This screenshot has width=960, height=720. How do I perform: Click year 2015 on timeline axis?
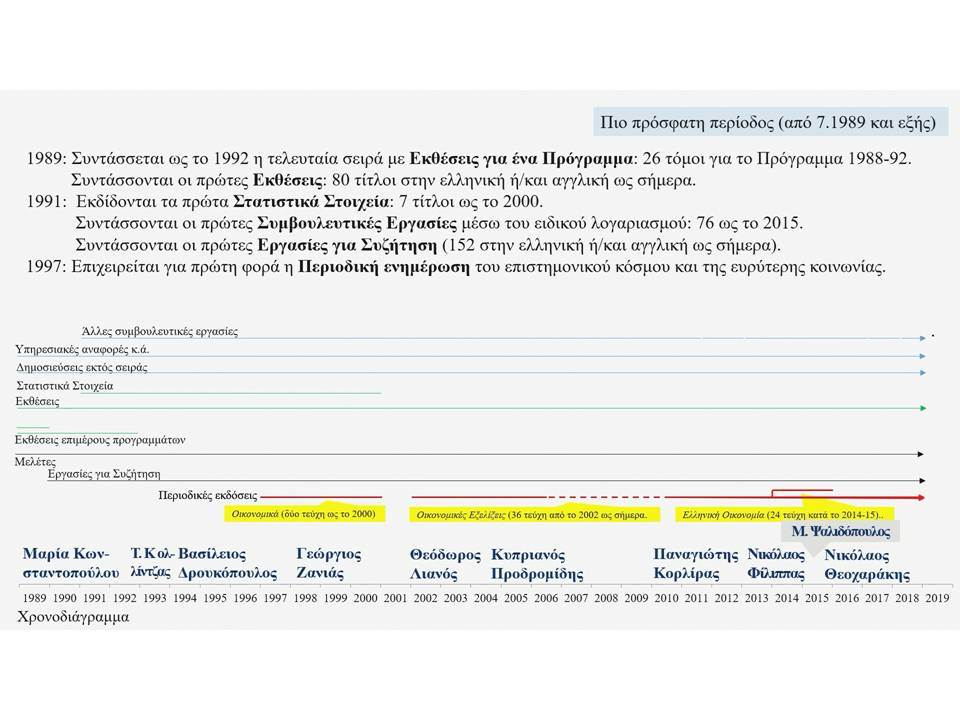pos(817,598)
